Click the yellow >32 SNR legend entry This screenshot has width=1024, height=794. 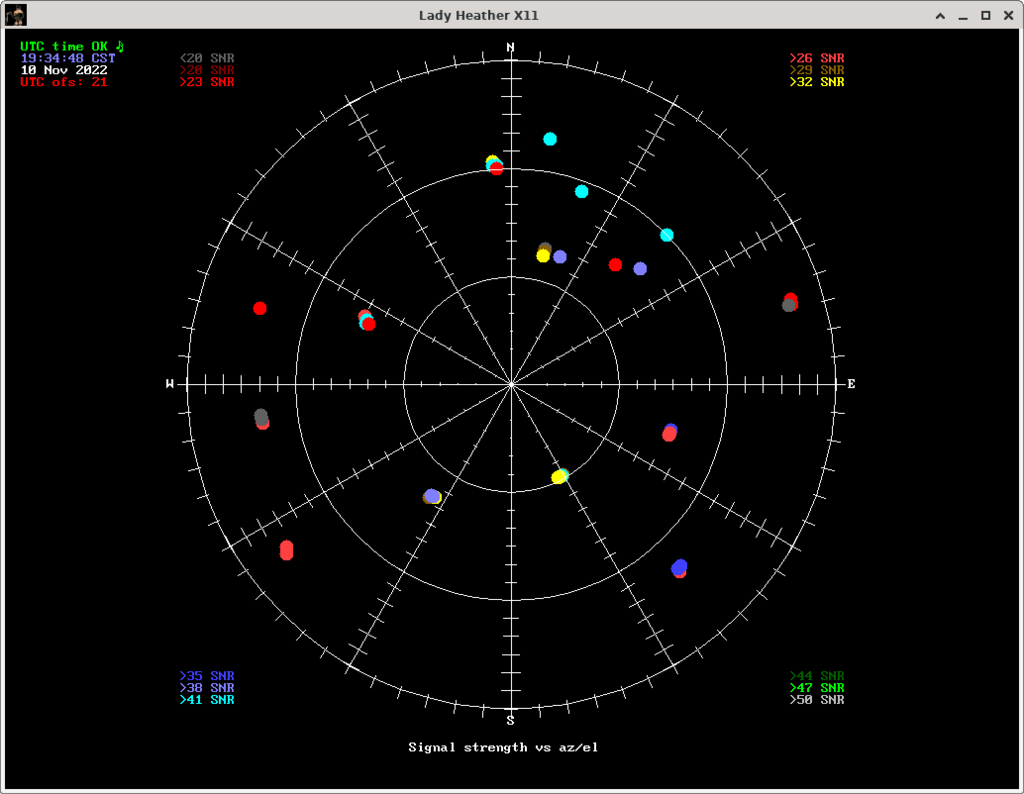tap(817, 83)
